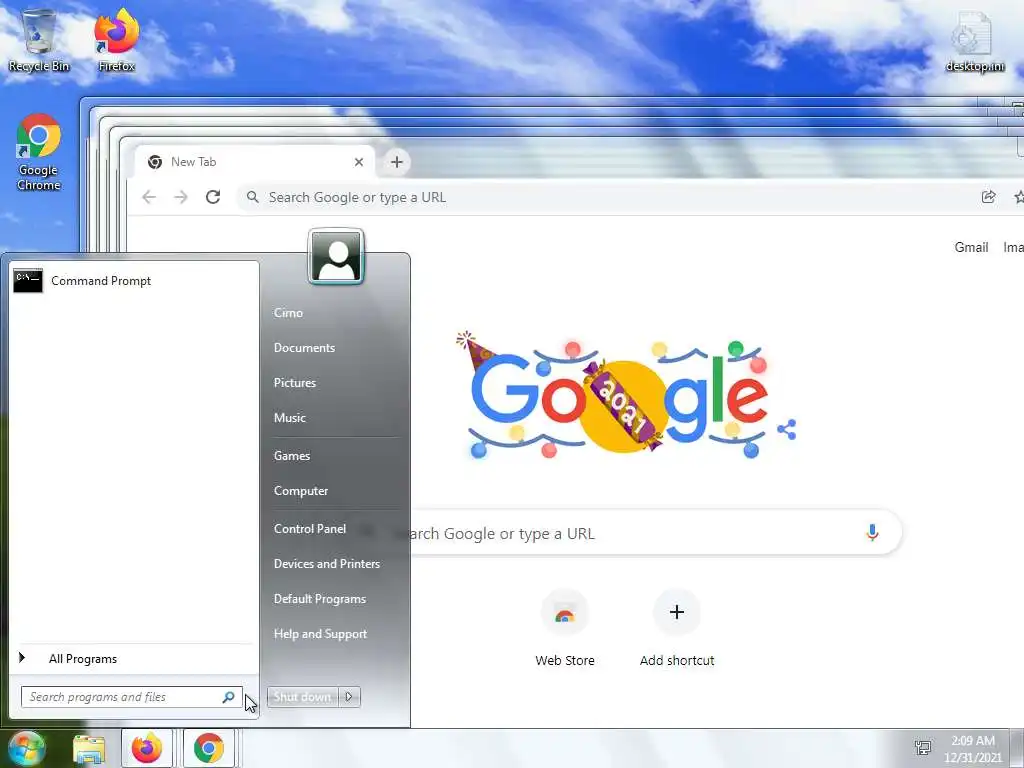1024x768 pixels.
Task: Focus the Chrome address bar
Action: 607,197
